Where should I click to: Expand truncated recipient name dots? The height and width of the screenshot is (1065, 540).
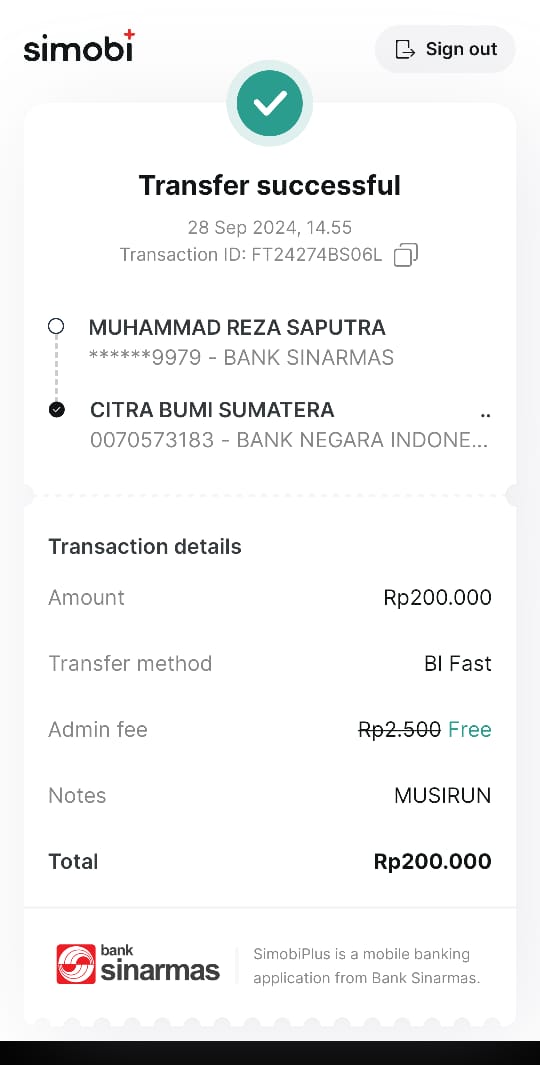coord(485,414)
